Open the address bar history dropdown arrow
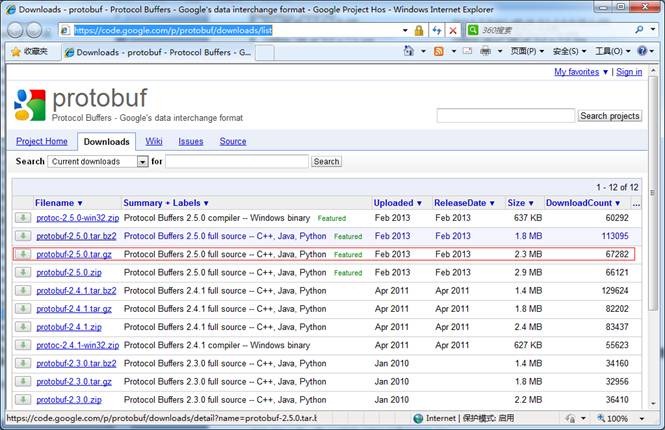Image resolution: width=665 pixels, height=430 pixels. click(x=405, y=31)
